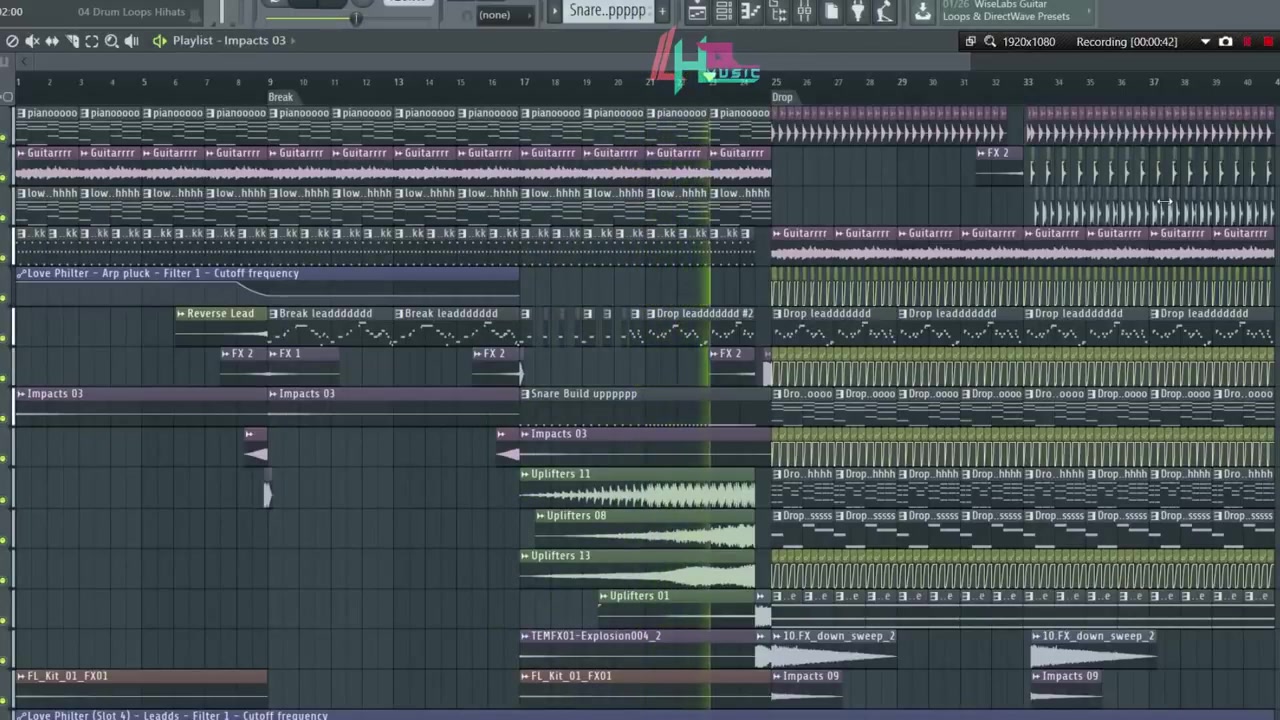Screen dimensions: 1280x720
Task: Click the recorder camera screenshot icon
Action: coord(1226,42)
